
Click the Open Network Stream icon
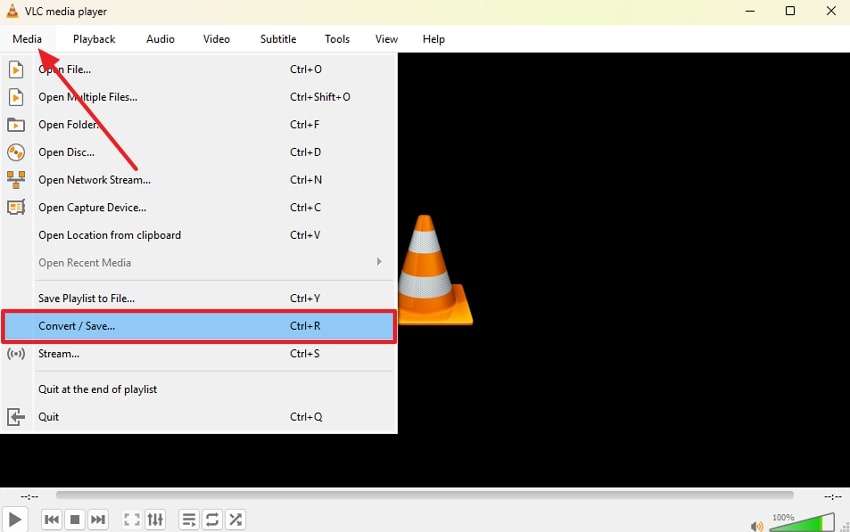click(16, 180)
